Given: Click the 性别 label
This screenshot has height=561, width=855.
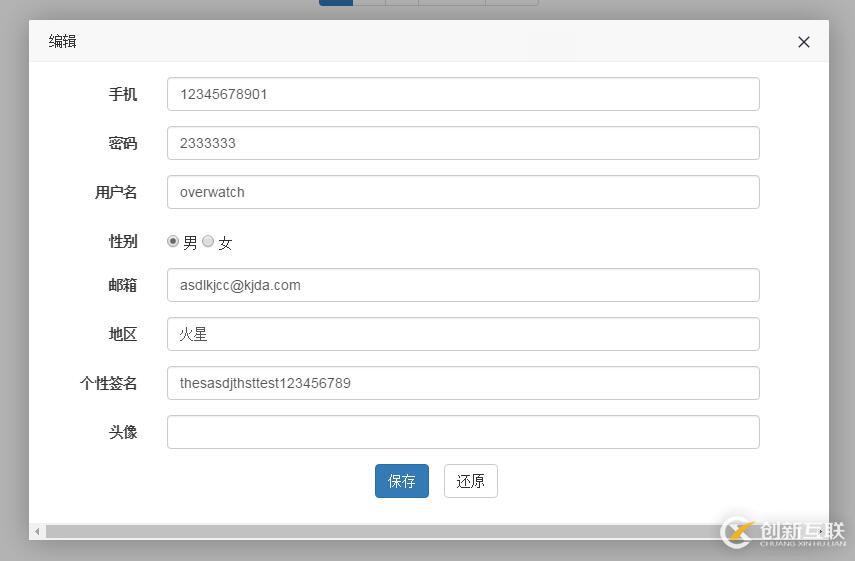Looking at the screenshot, I should coord(123,241).
